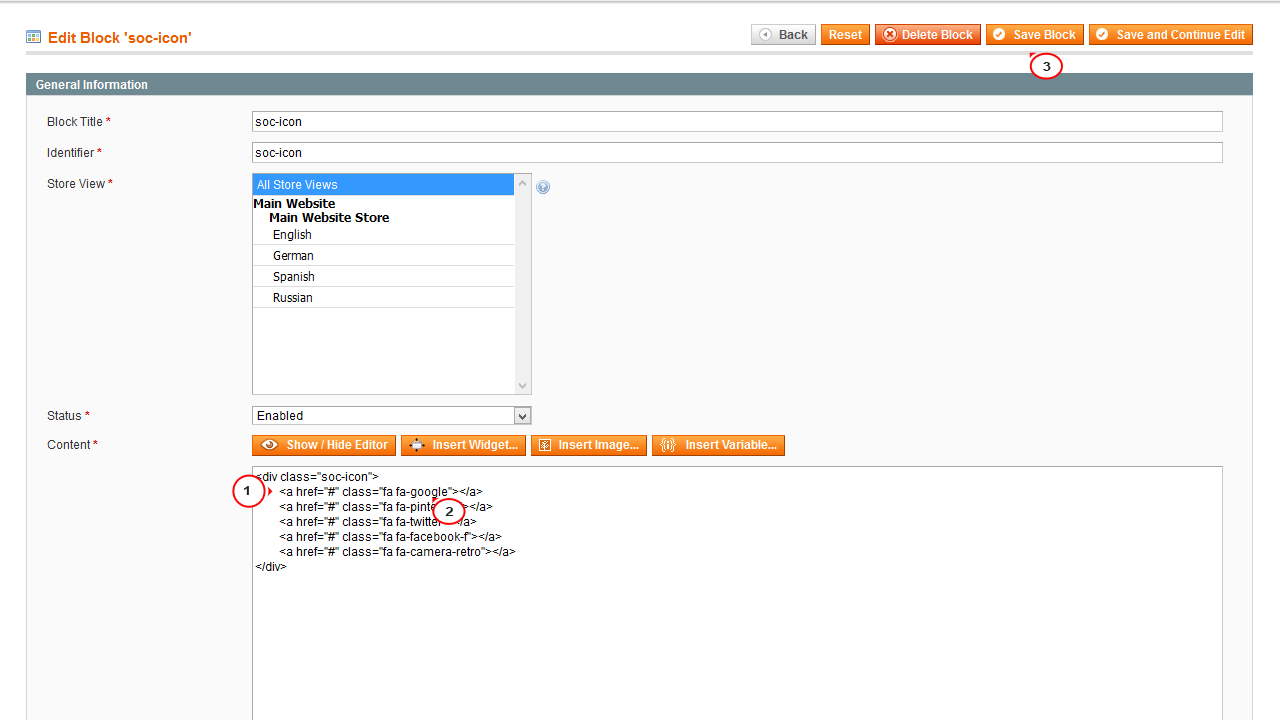
Task: Click the Back button
Action: tap(783, 33)
